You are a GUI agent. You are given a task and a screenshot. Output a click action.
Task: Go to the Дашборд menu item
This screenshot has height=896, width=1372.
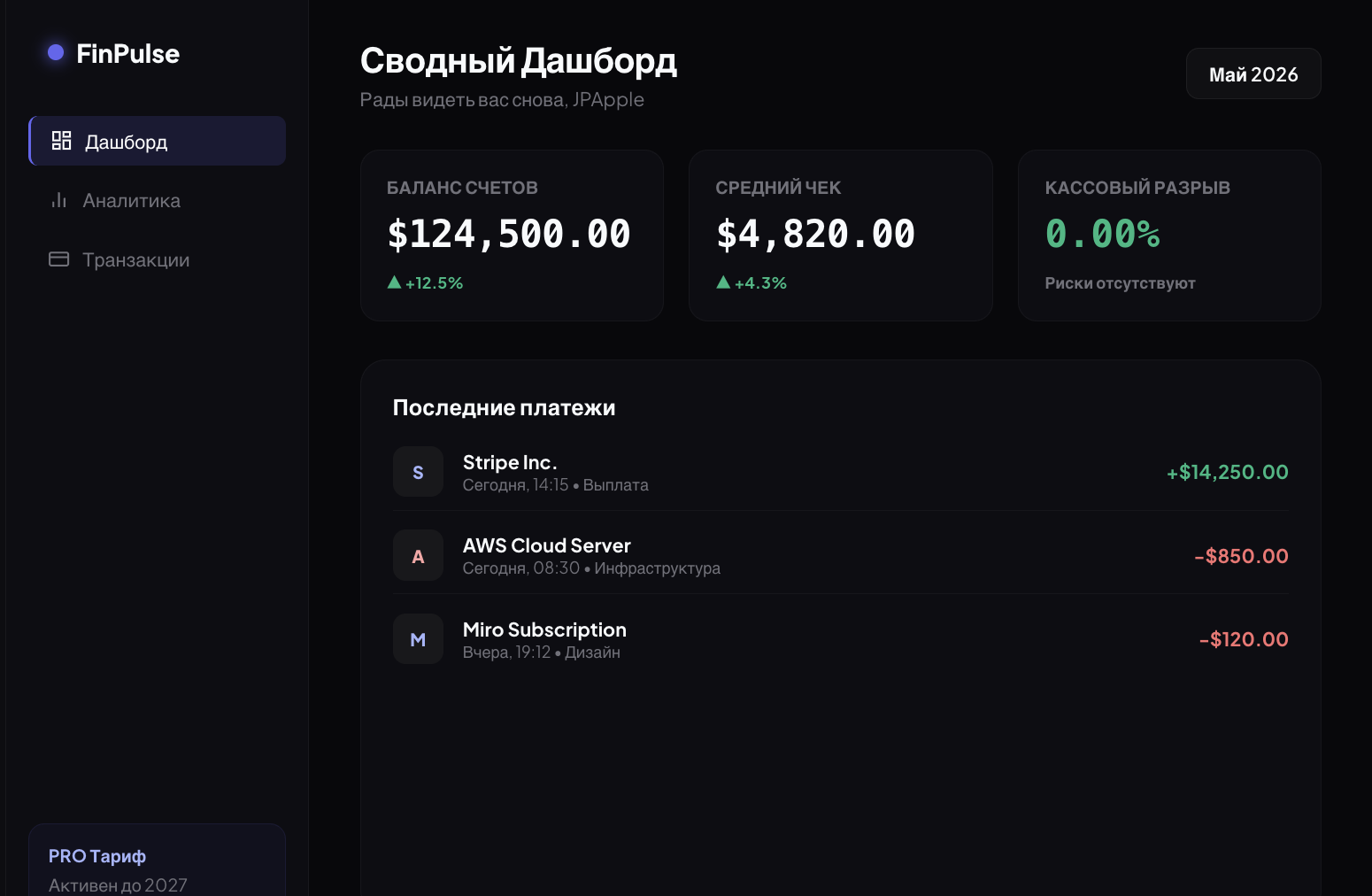tap(158, 141)
